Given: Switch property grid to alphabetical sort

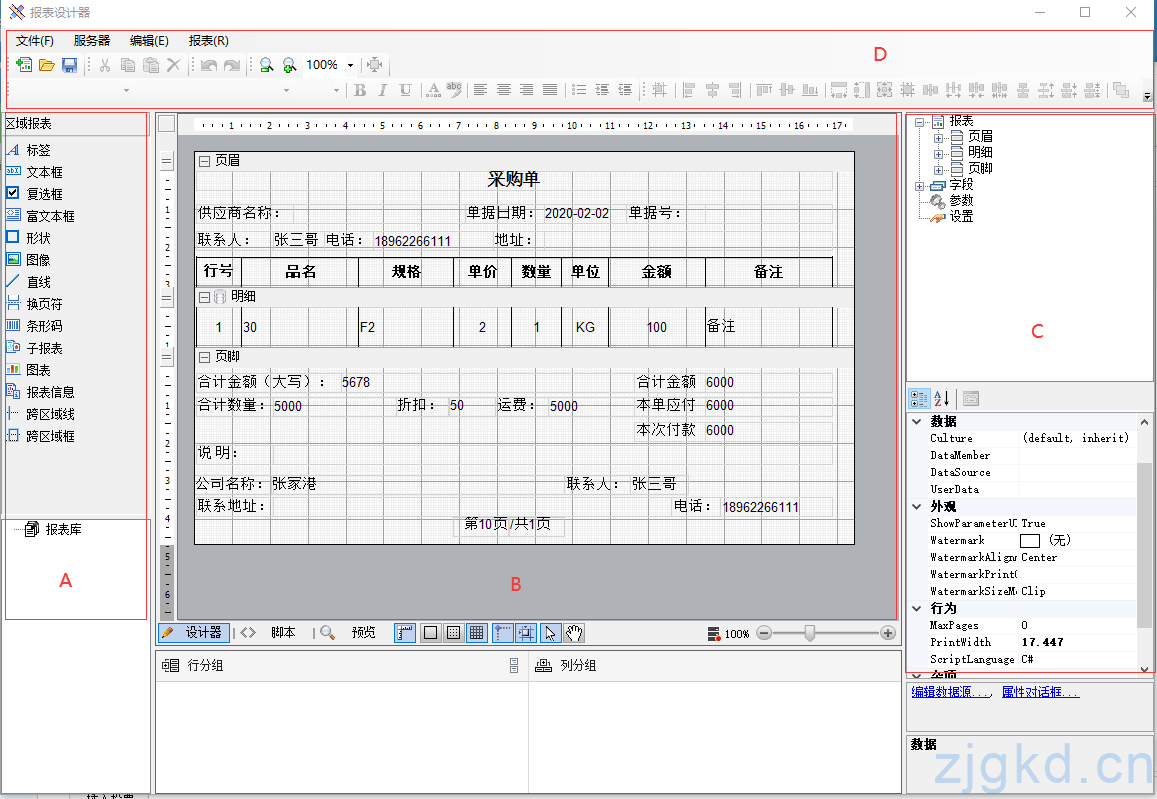Looking at the screenshot, I should coord(942,399).
